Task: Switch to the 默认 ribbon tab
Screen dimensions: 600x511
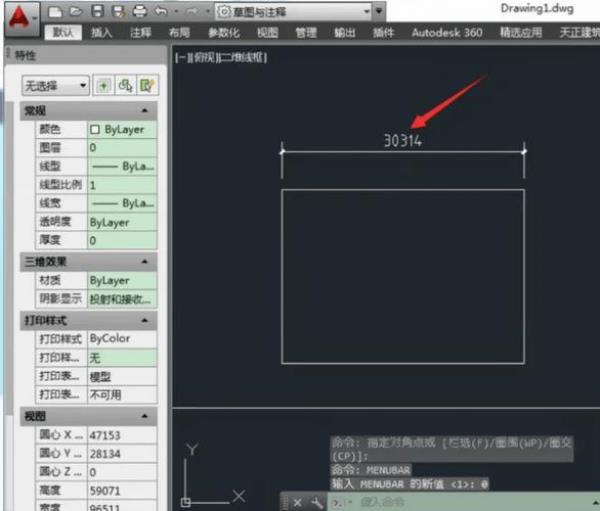Action: pyautogui.click(x=63, y=33)
